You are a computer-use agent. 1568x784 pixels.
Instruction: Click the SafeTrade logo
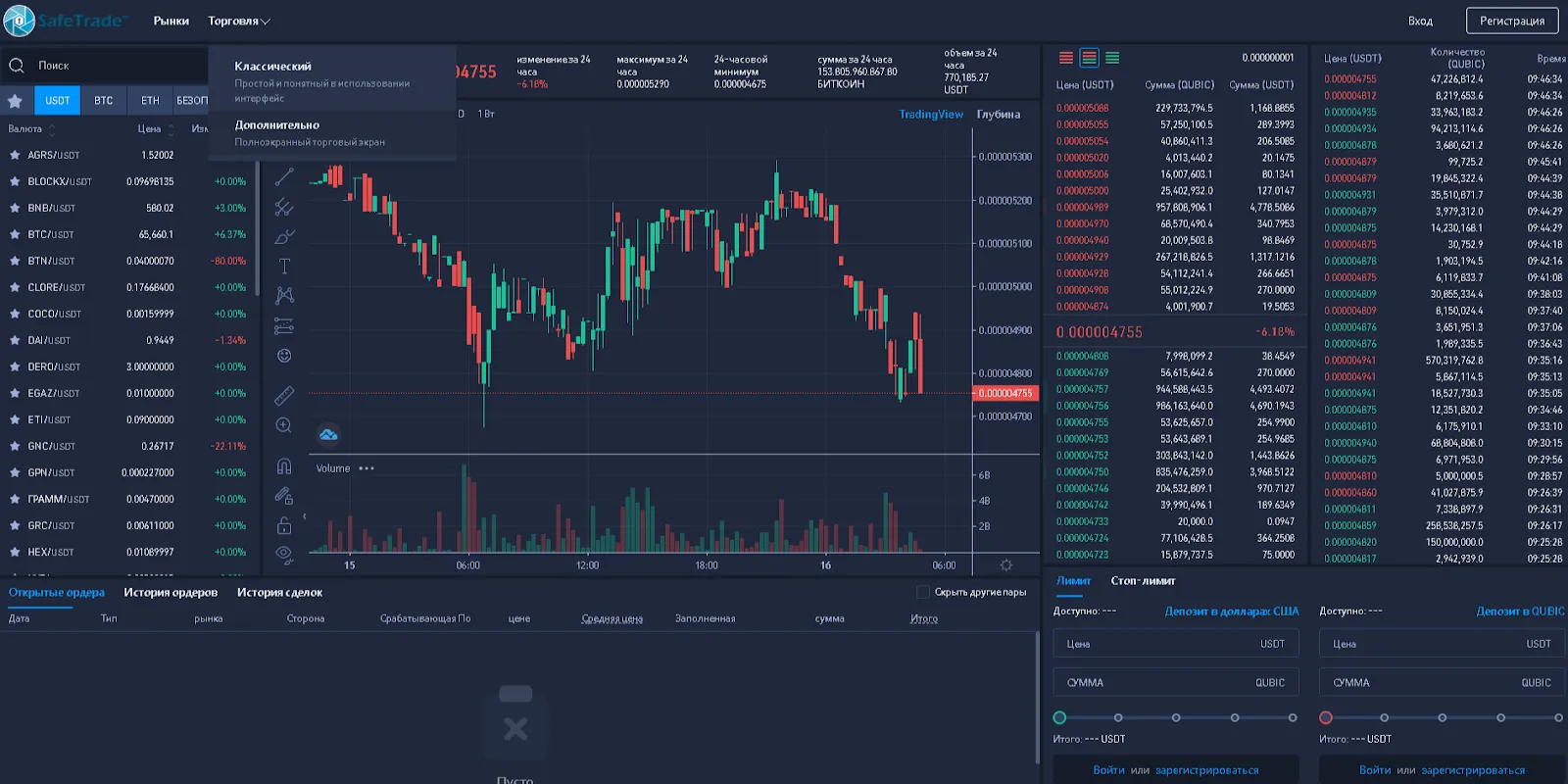point(65,20)
